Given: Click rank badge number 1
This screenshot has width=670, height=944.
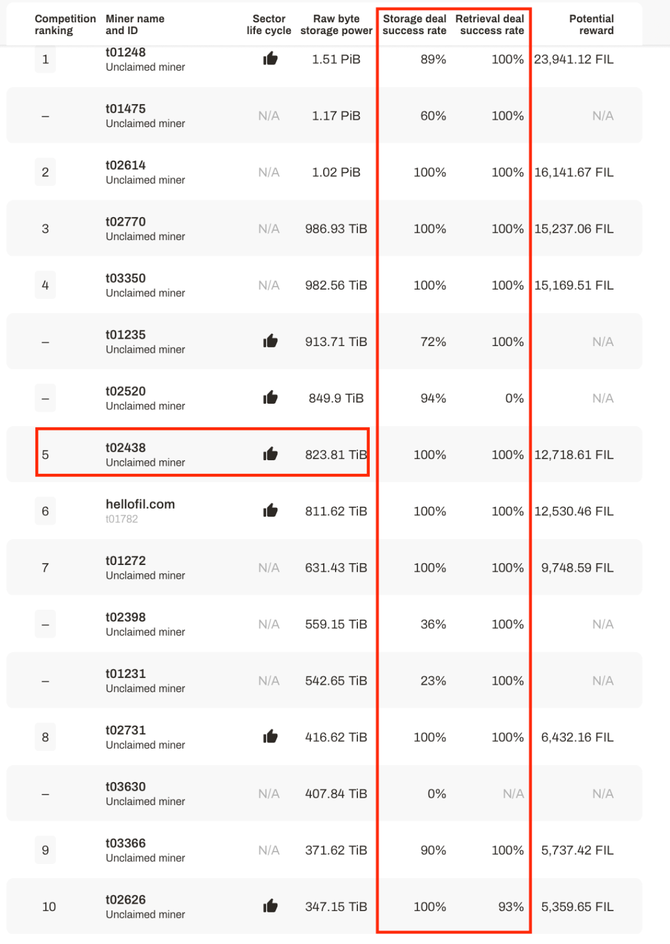Looking at the screenshot, I should pos(45,60).
